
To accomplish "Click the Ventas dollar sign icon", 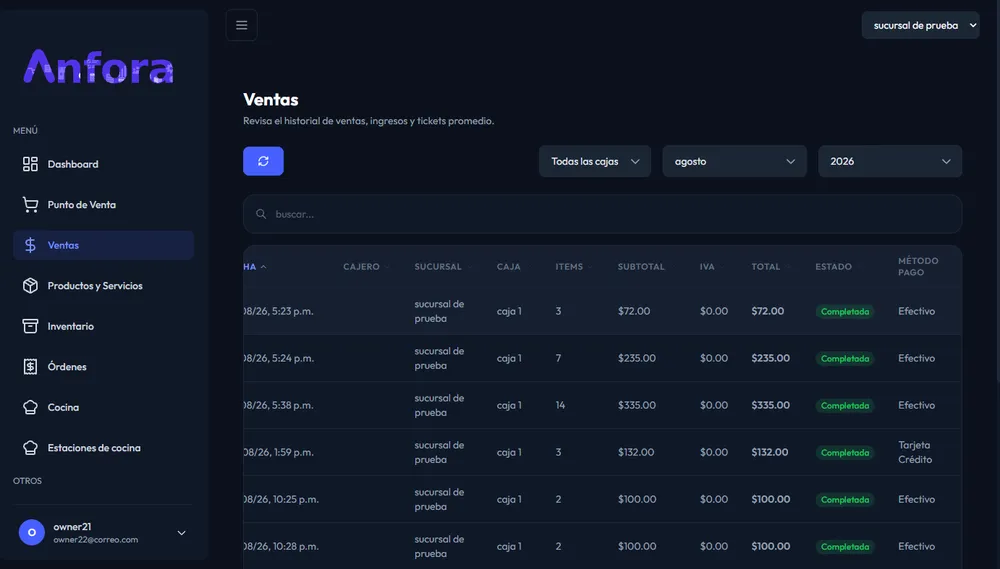I will pyautogui.click(x=30, y=245).
